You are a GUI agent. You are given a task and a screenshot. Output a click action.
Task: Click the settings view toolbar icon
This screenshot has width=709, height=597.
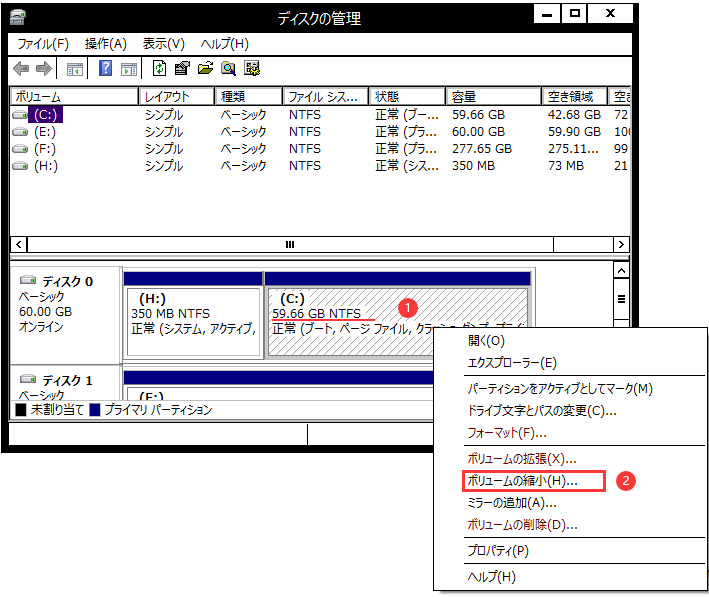click(x=252, y=68)
